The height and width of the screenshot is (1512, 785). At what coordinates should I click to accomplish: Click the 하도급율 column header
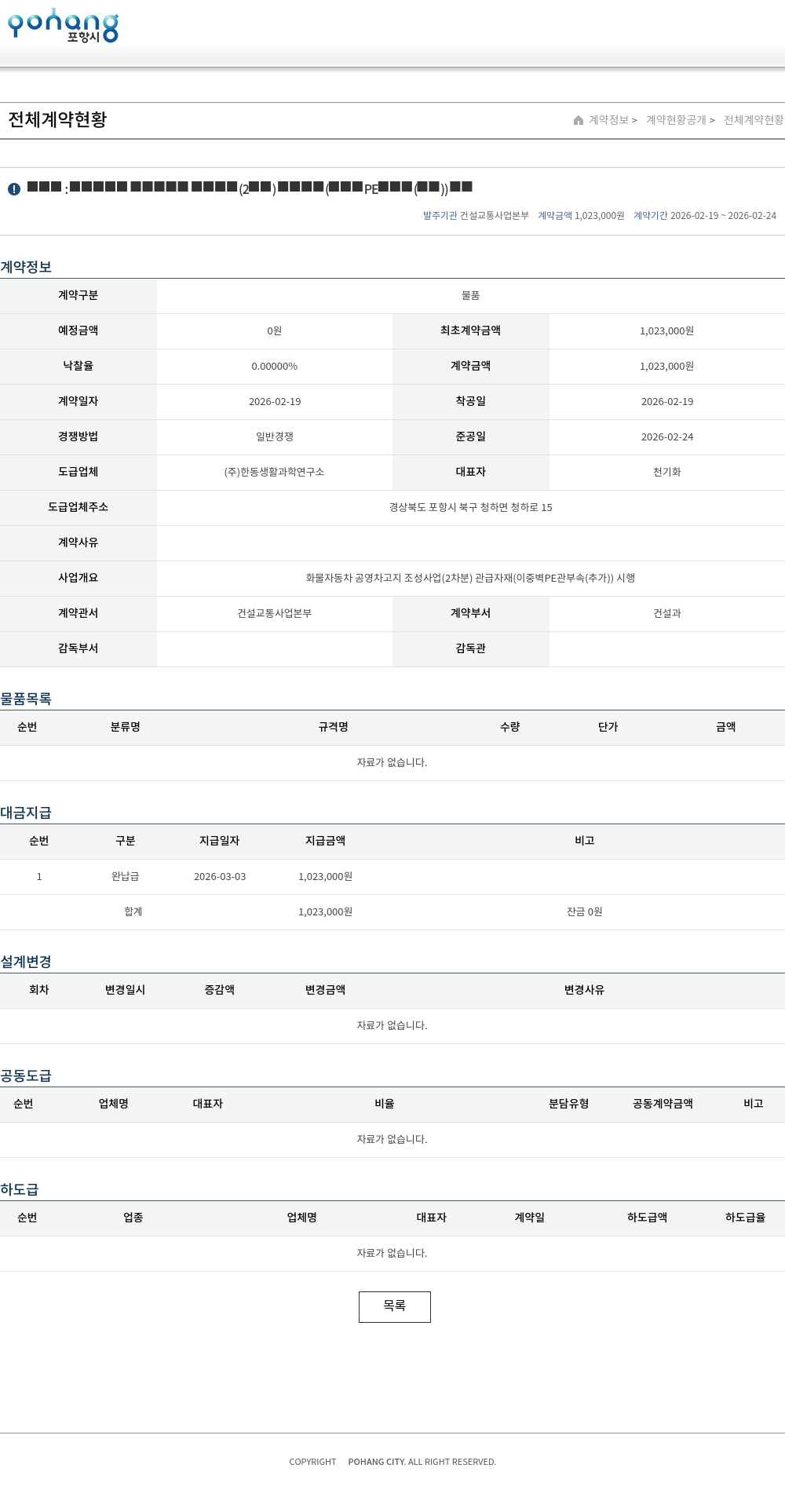[x=745, y=1218]
